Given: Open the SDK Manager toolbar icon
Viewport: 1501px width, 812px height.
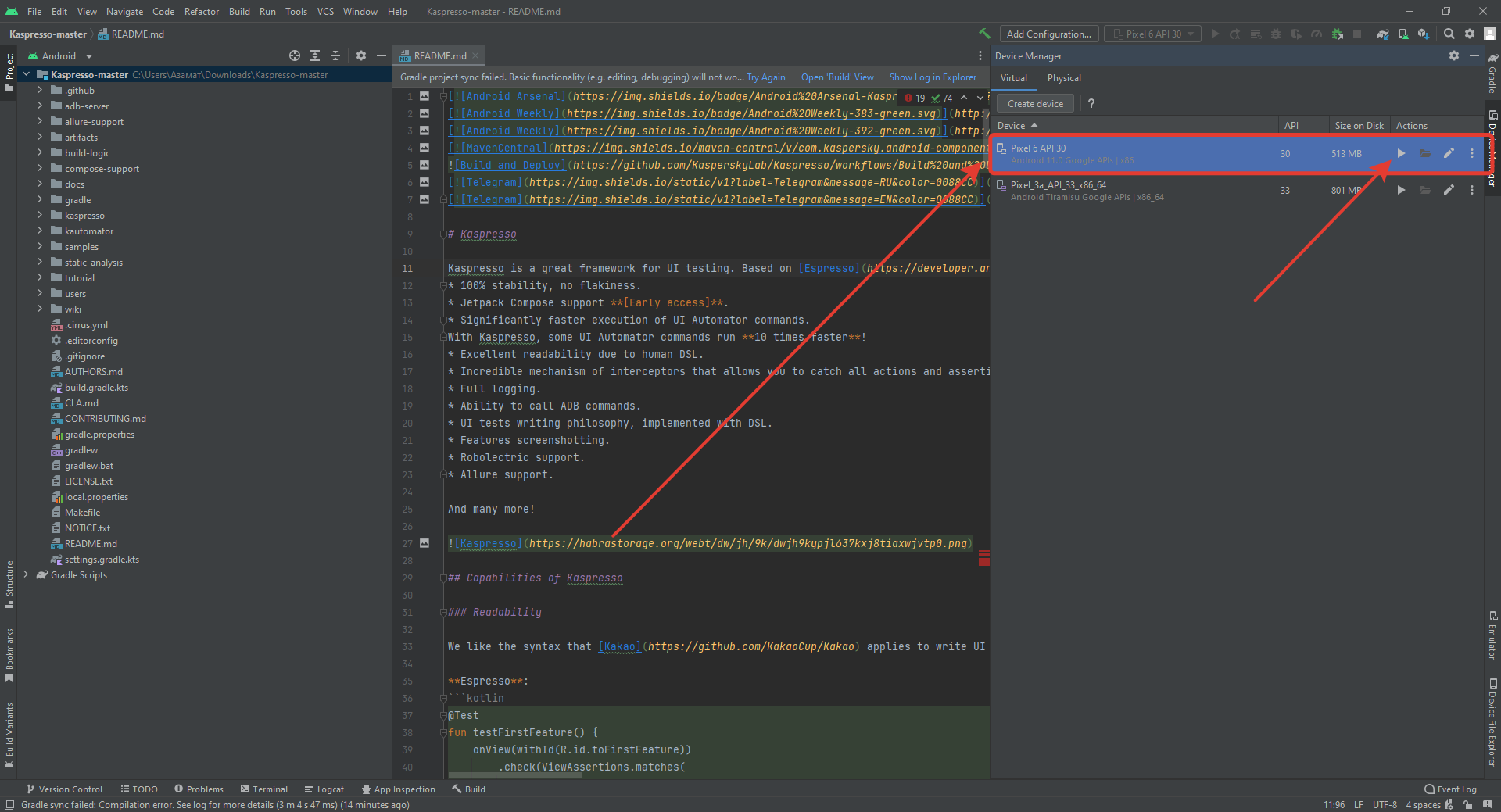Looking at the screenshot, I should coord(1424,34).
